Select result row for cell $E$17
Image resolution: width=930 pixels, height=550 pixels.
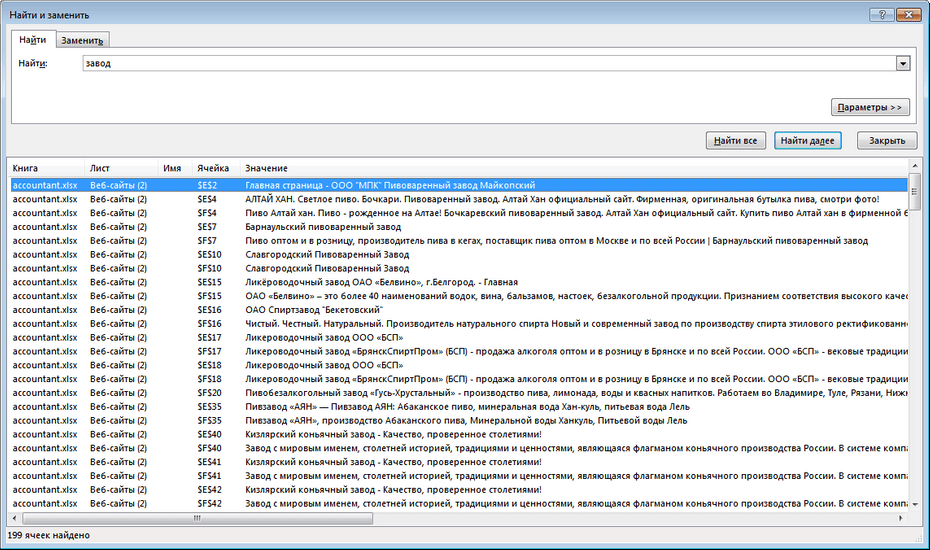tap(459, 338)
